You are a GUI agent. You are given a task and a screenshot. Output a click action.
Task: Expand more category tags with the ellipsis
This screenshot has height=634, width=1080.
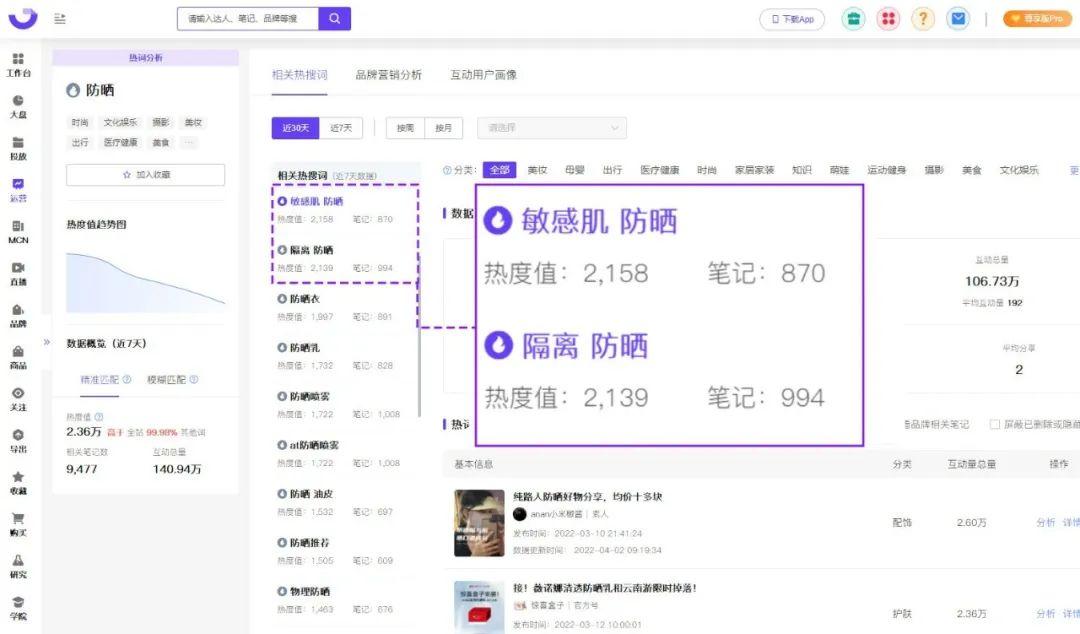tap(188, 143)
